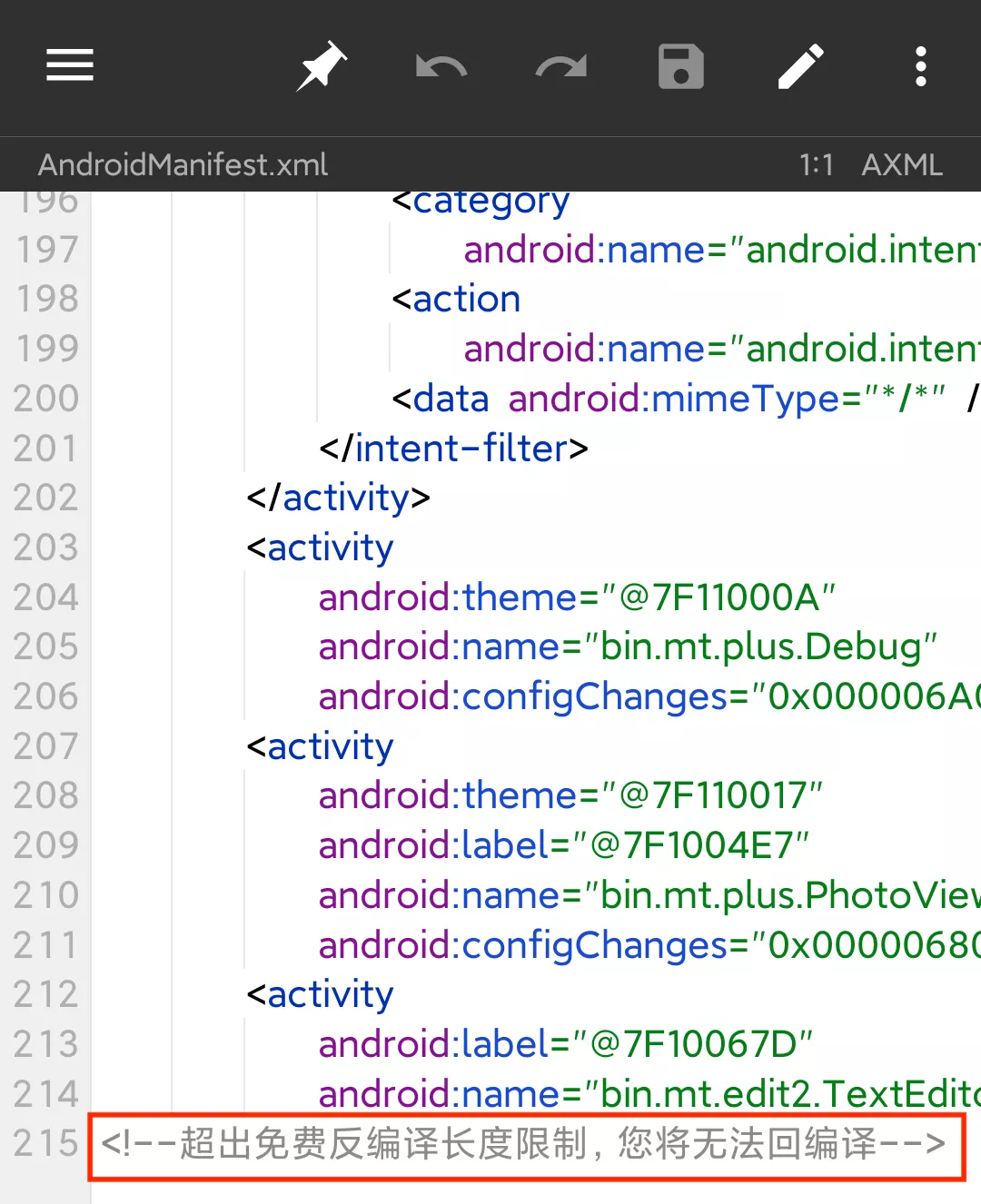Click the decompile limit comment on line 215
Viewport: 981px width, 1204px height.
tap(524, 1144)
